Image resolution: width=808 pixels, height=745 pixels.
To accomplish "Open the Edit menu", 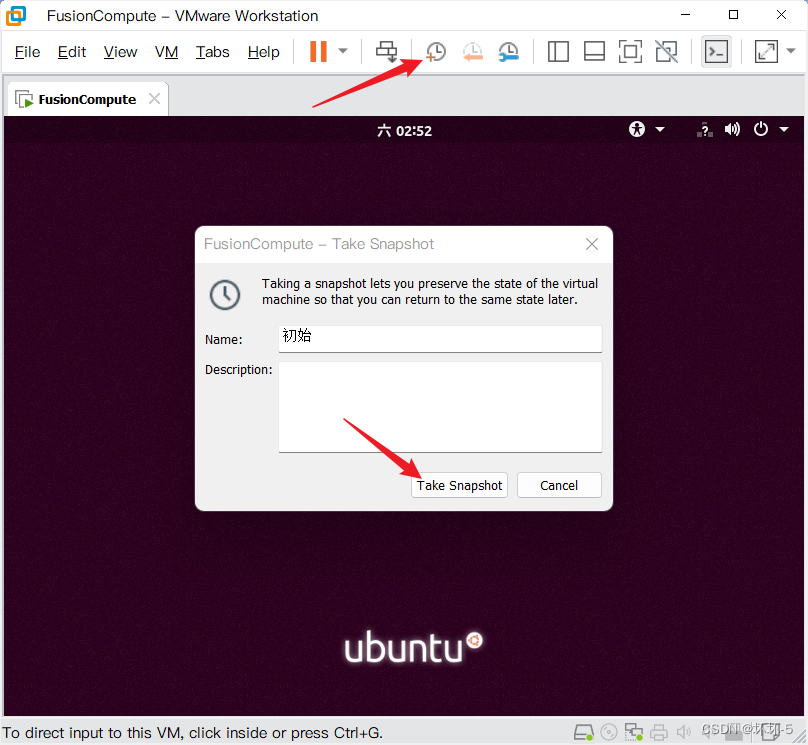I will [72, 52].
